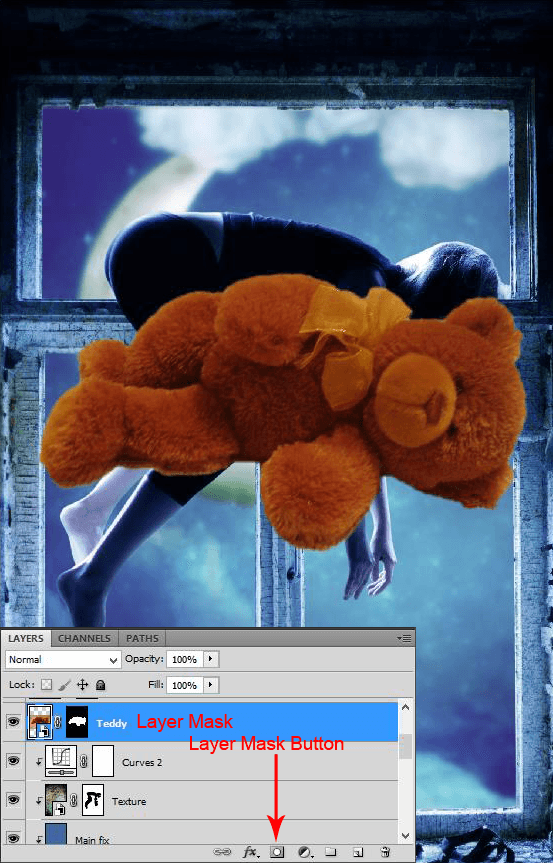Expand the Fill slider arrow
553x863 pixels.
pos(211,685)
